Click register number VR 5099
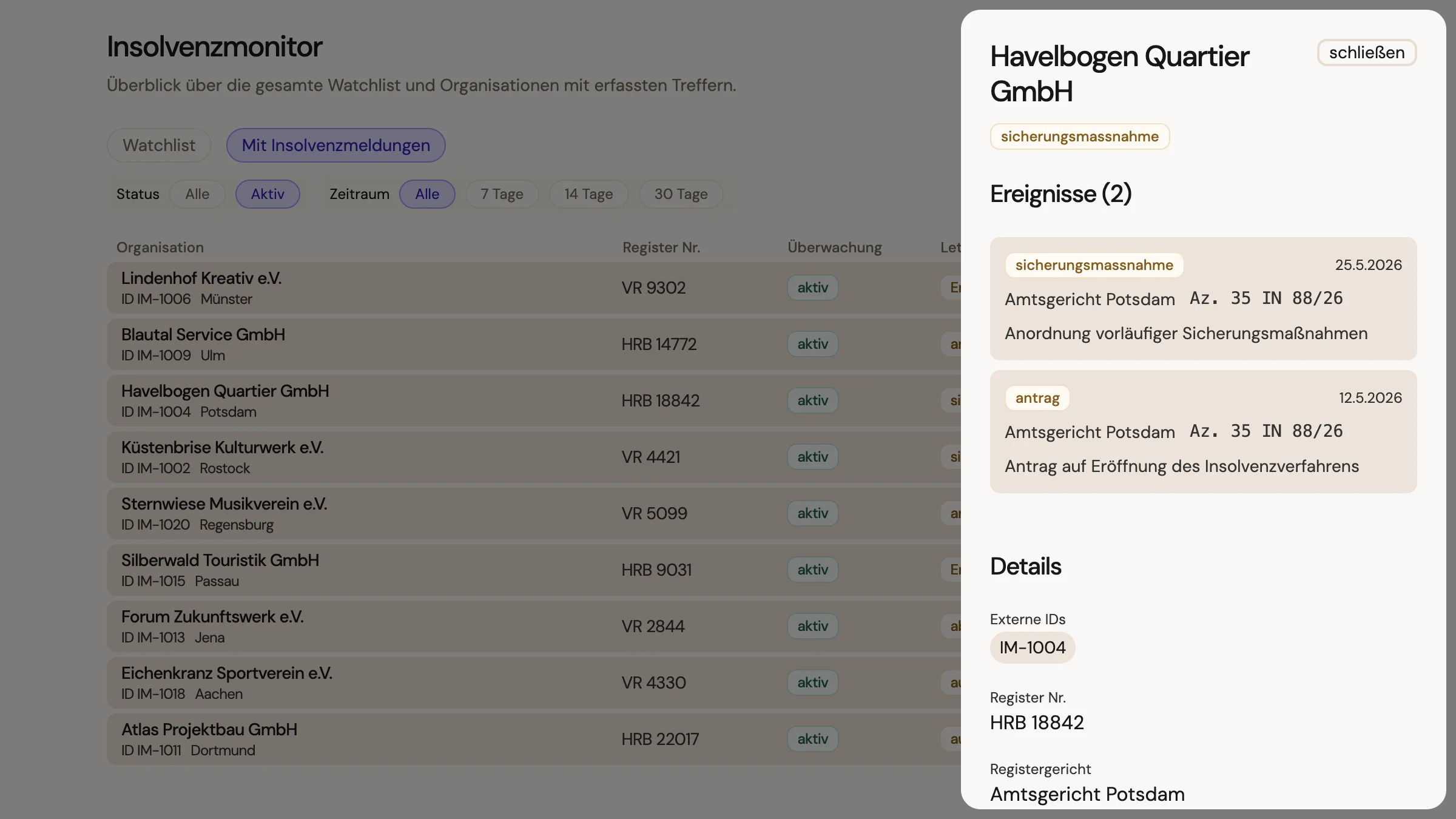This screenshot has height=819, width=1456. [x=654, y=513]
